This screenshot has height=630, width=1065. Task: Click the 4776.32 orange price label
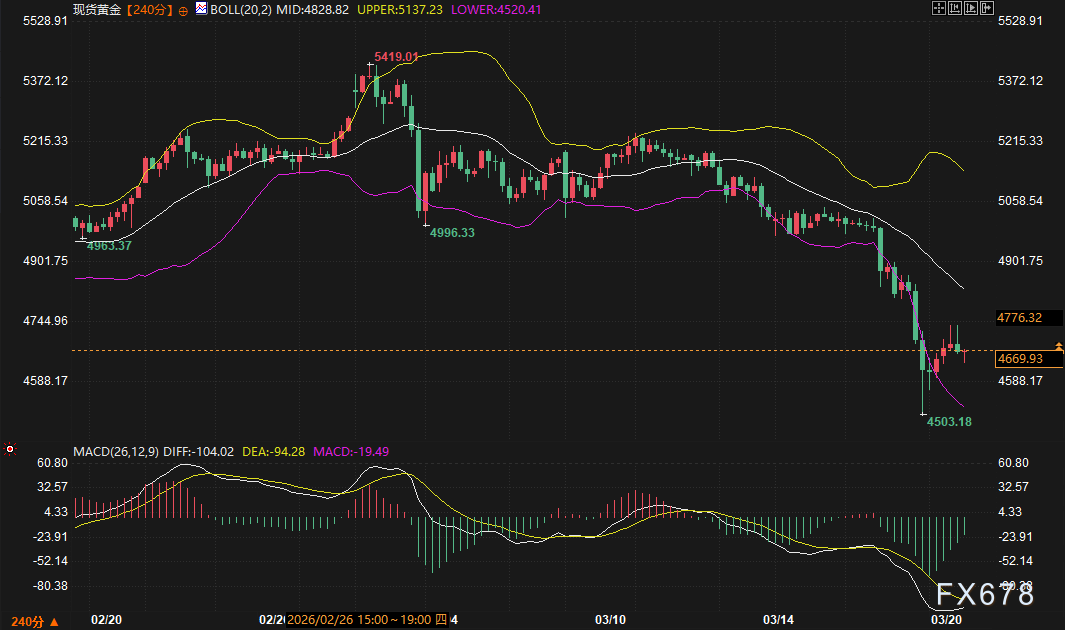pyautogui.click(x=1020, y=318)
